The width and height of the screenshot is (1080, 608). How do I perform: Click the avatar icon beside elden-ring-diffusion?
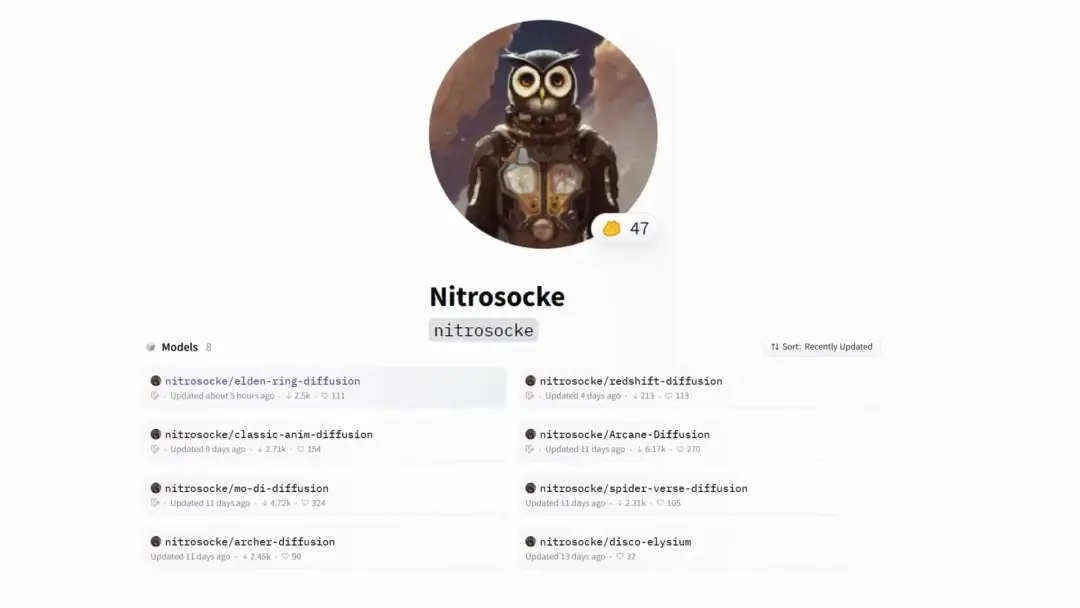pos(156,381)
